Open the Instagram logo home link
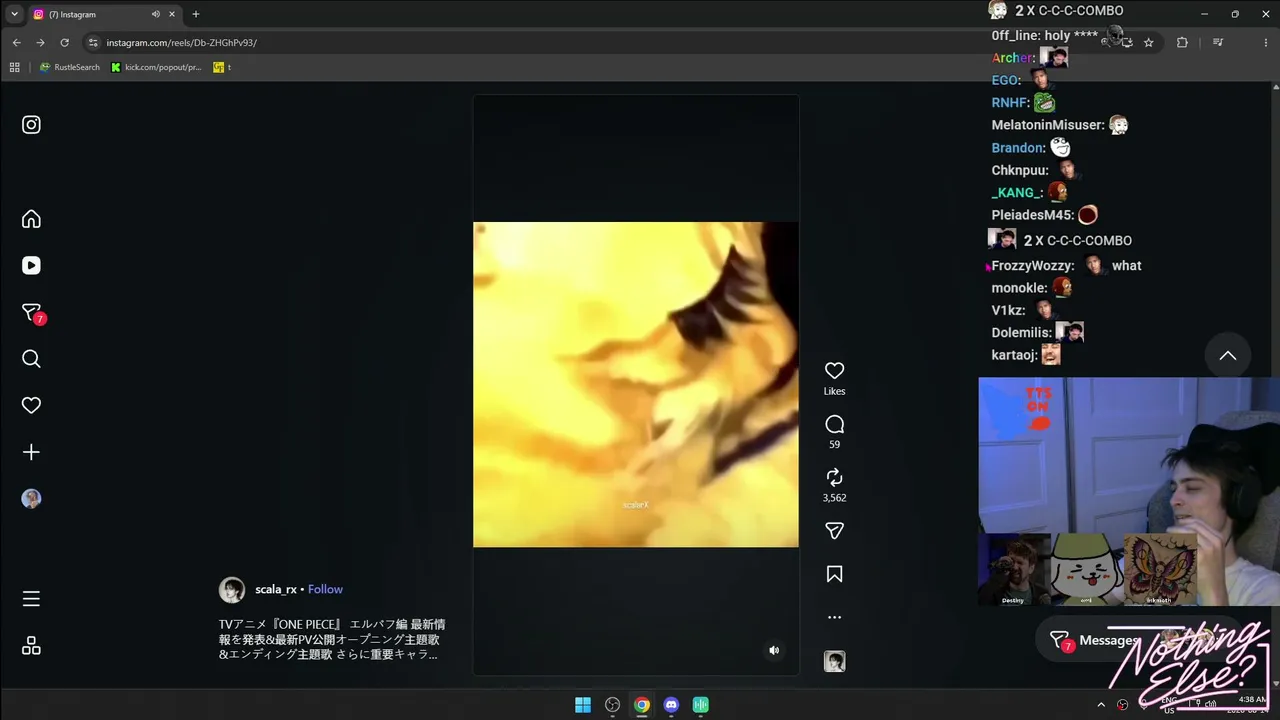 [31, 125]
